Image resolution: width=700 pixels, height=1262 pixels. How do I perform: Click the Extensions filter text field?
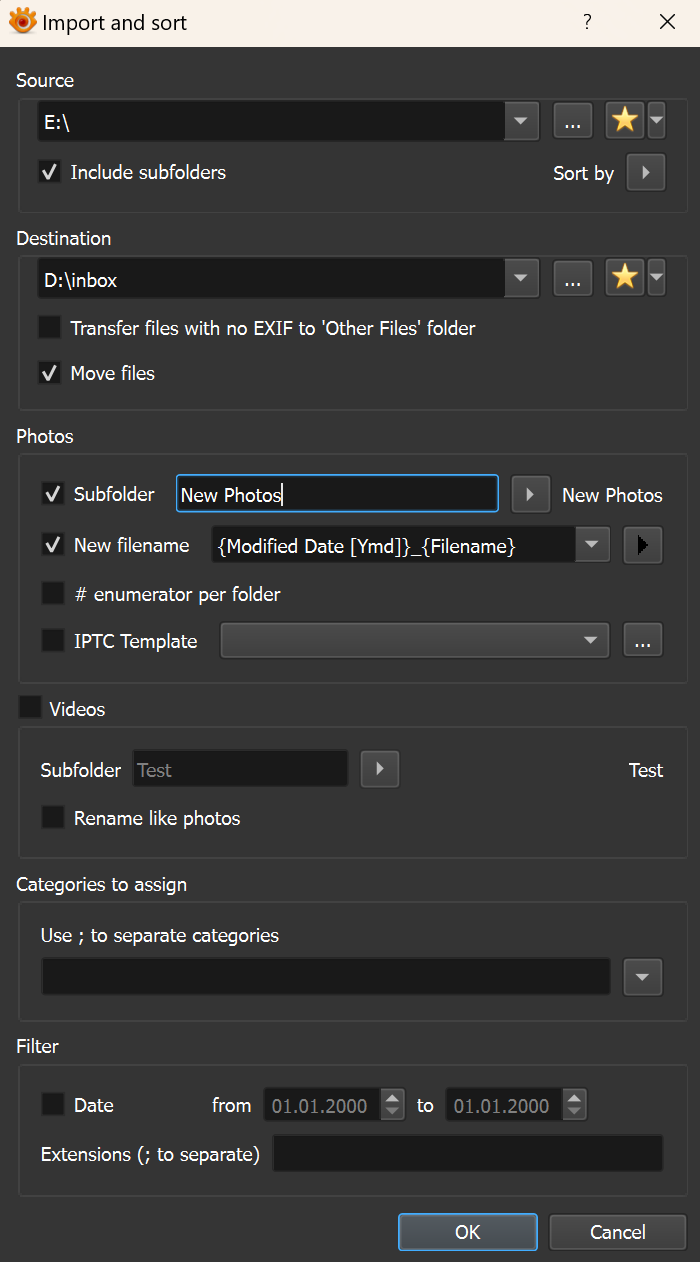468,1154
